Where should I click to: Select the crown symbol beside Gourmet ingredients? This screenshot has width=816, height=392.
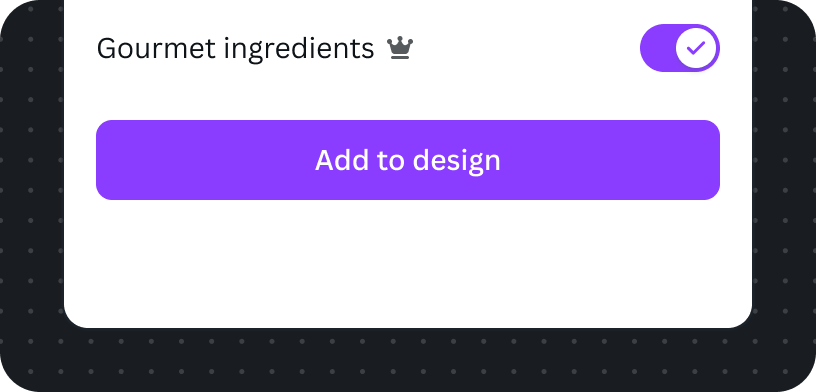pos(400,48)
